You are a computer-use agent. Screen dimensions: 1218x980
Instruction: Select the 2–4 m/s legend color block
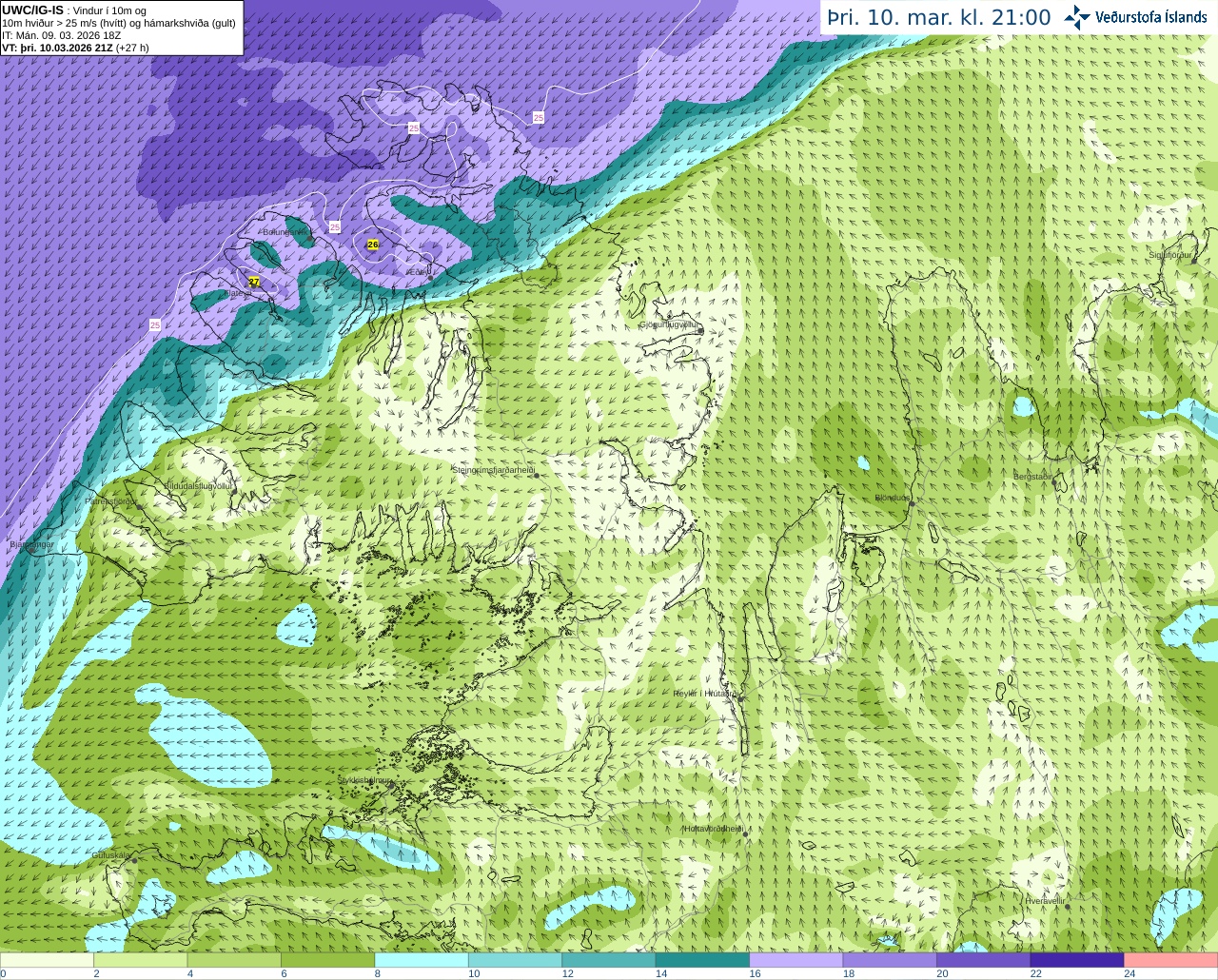tap(140, 960)
